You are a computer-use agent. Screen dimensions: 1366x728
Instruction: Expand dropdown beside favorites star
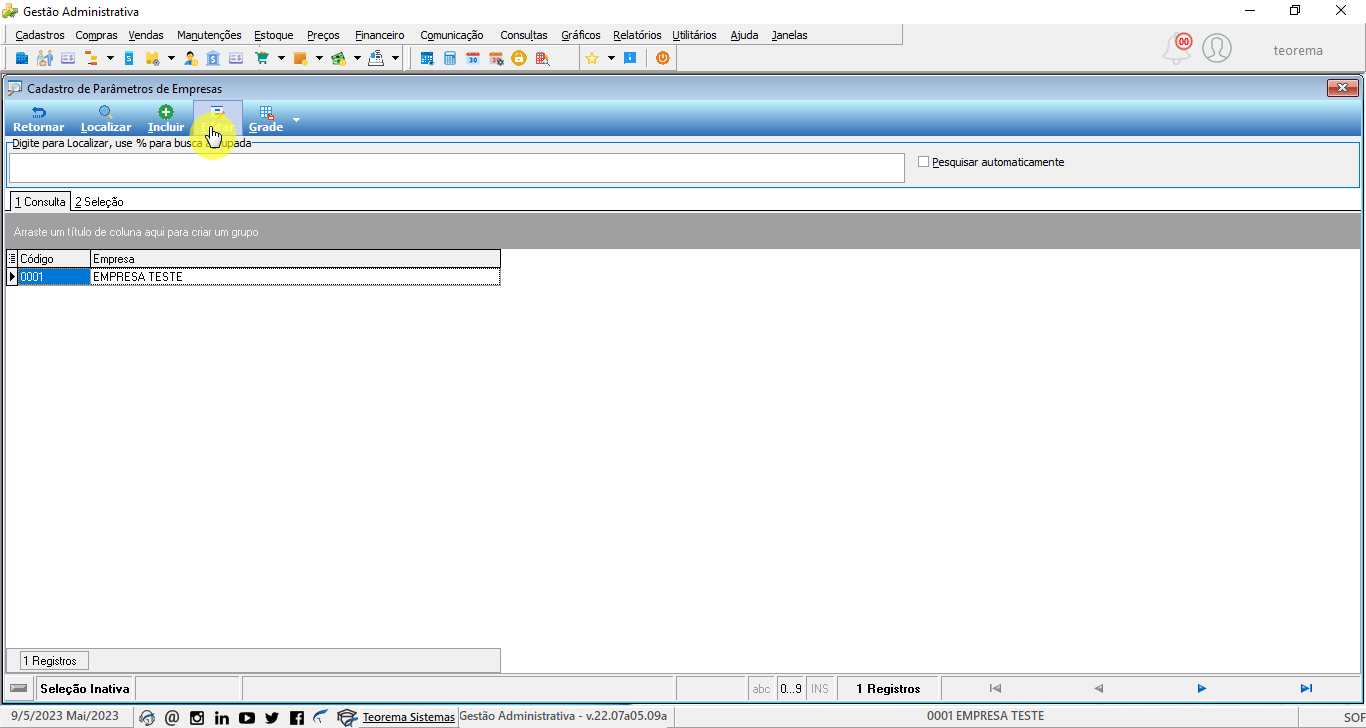click(x=611, y=58)
